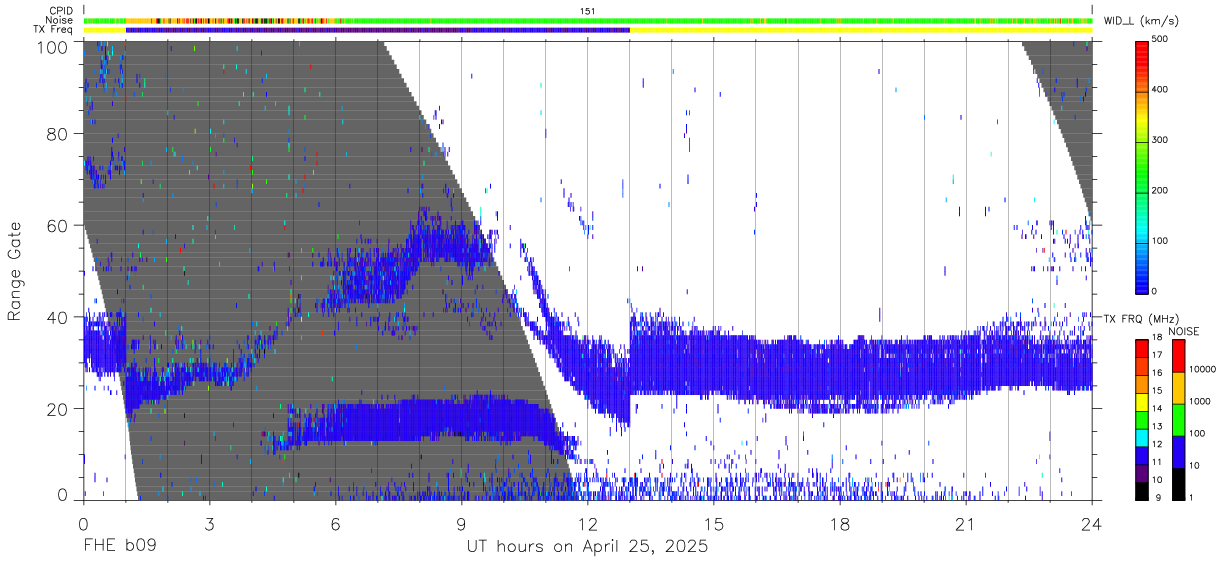The image size is (1228, 567).
Task: Click the CPID label
Action: (60, 11)
